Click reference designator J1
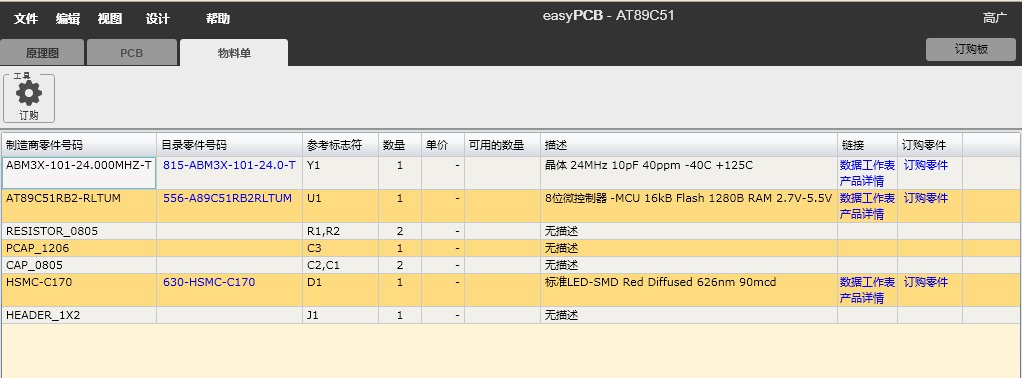The image size is (1022, 378). 313,315
